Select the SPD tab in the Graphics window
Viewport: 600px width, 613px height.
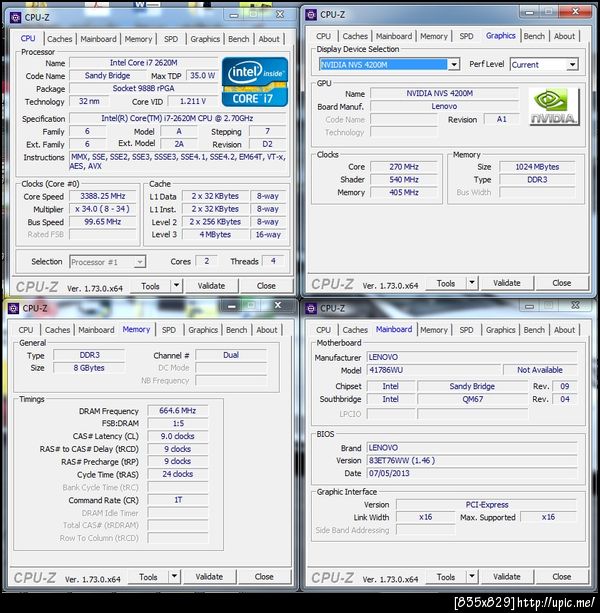pyautogui.click(x=466, y=36)
